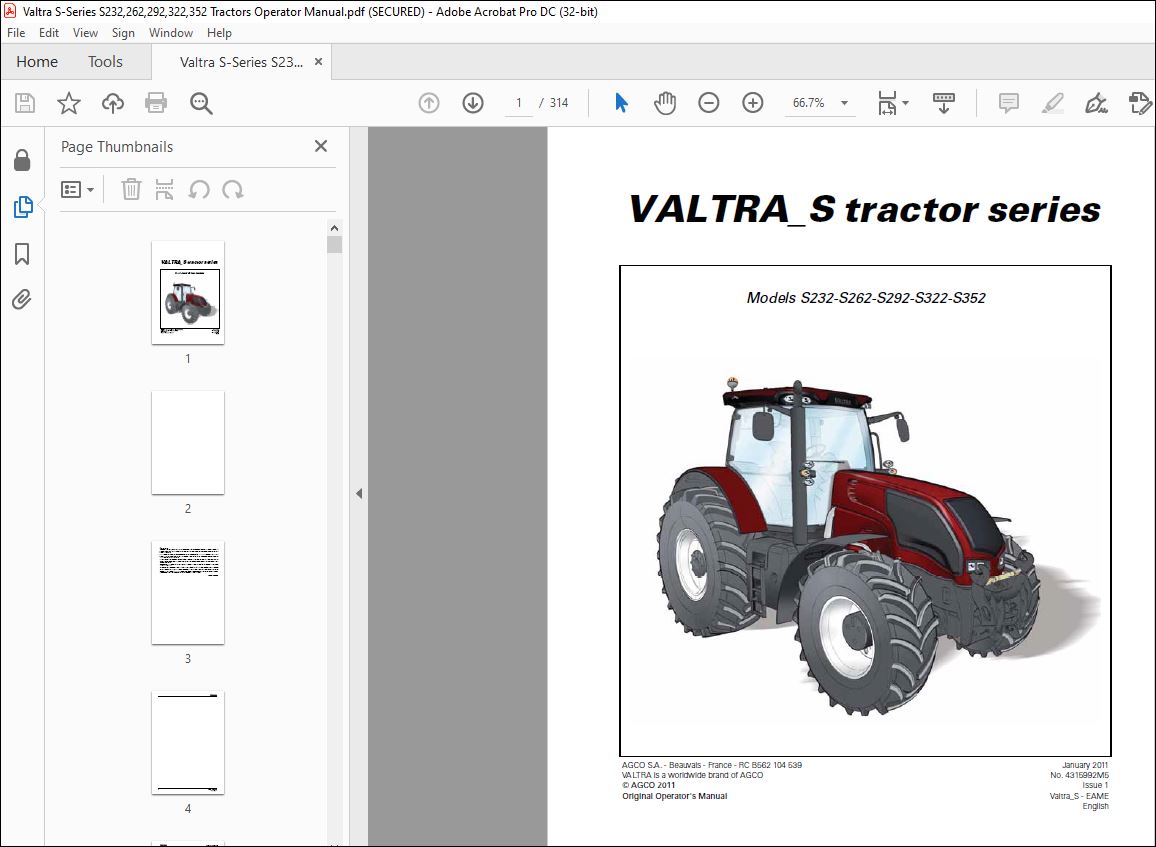
Task: Click the 'January 2011' text
Action: coord(1084,765)
